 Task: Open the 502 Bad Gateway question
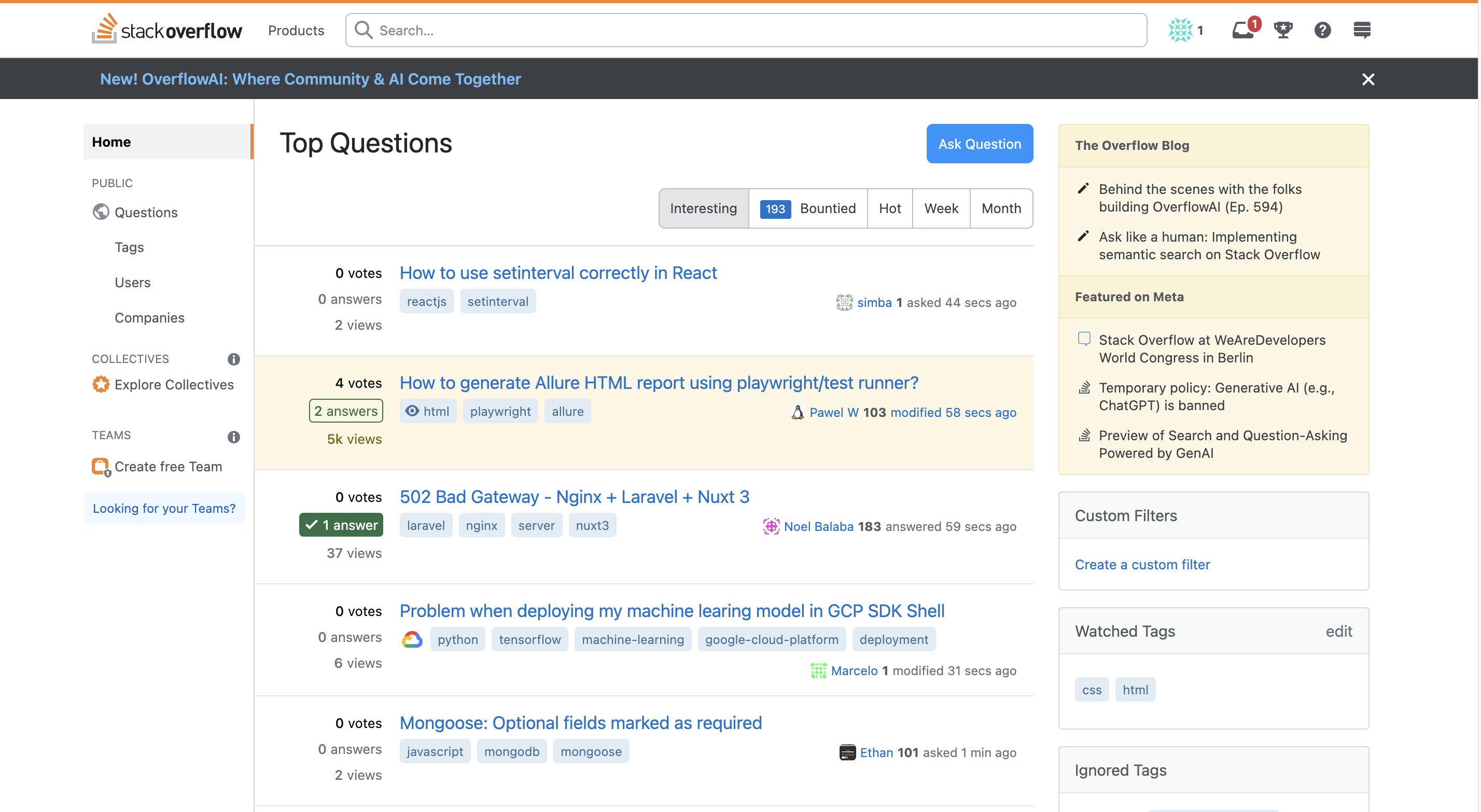[x=575, y=496]
